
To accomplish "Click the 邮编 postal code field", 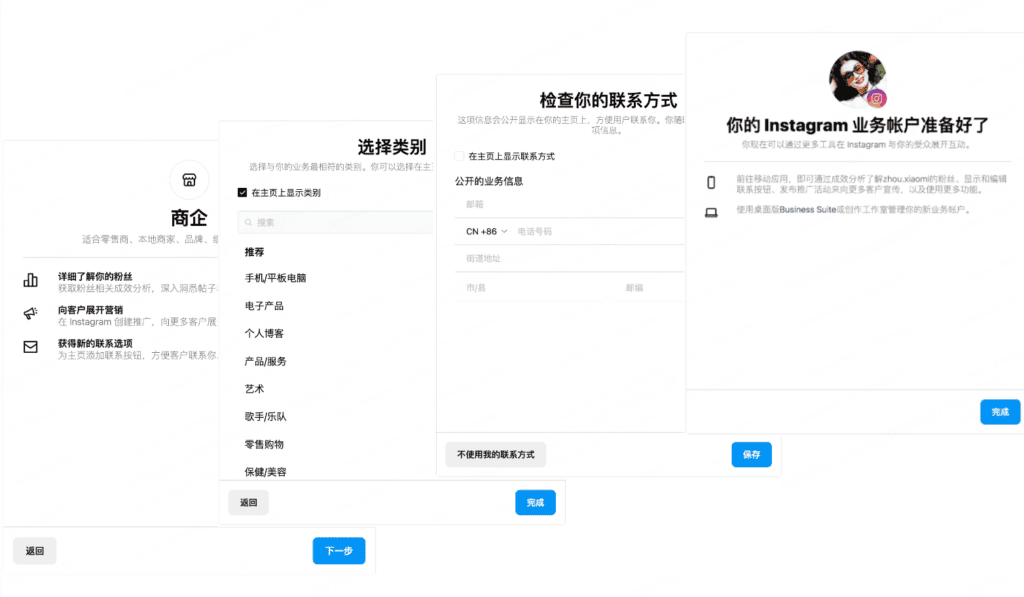I will coord(649,288).
